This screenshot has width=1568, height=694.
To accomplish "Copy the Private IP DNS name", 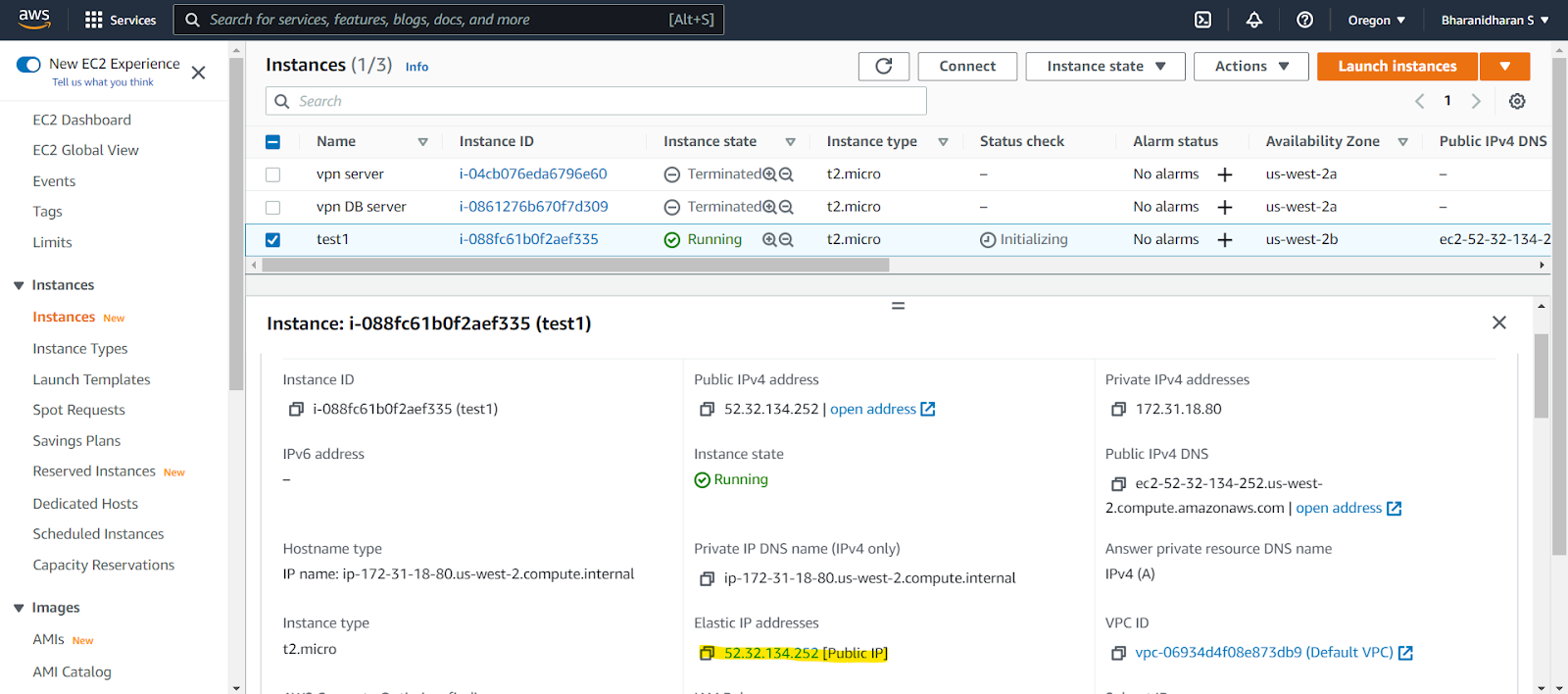I will [x=707, y=578].
